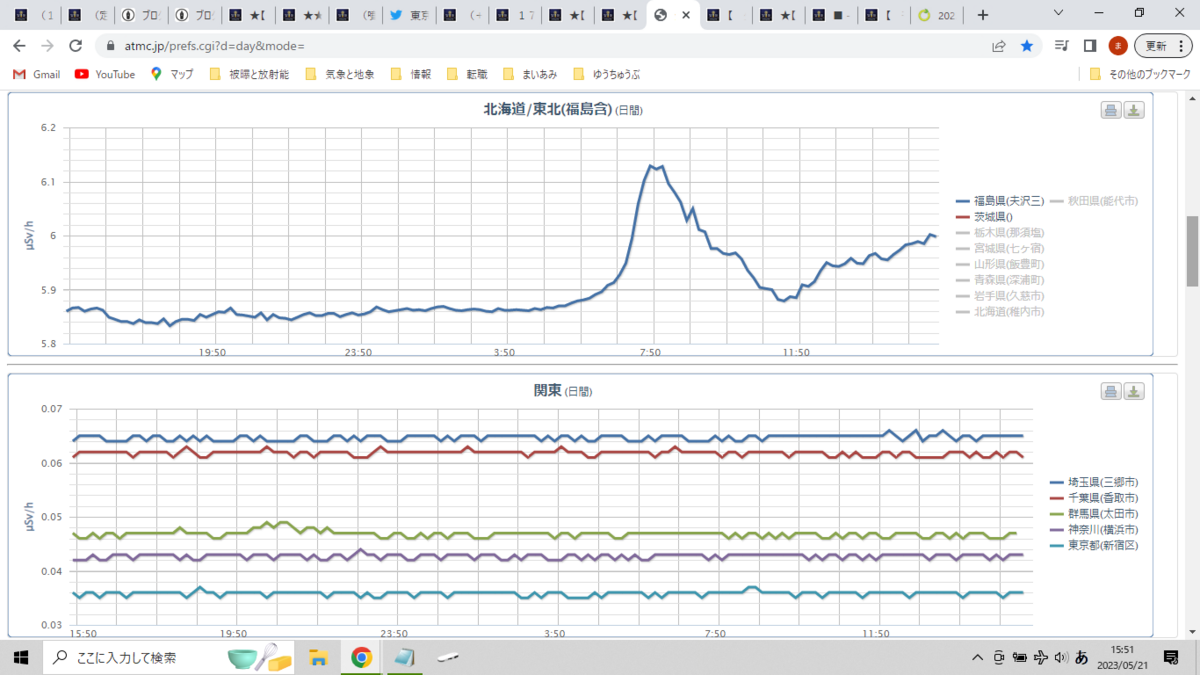Show hidden system tray icons
The image size is (1200, 675).
tap(978, 657)
